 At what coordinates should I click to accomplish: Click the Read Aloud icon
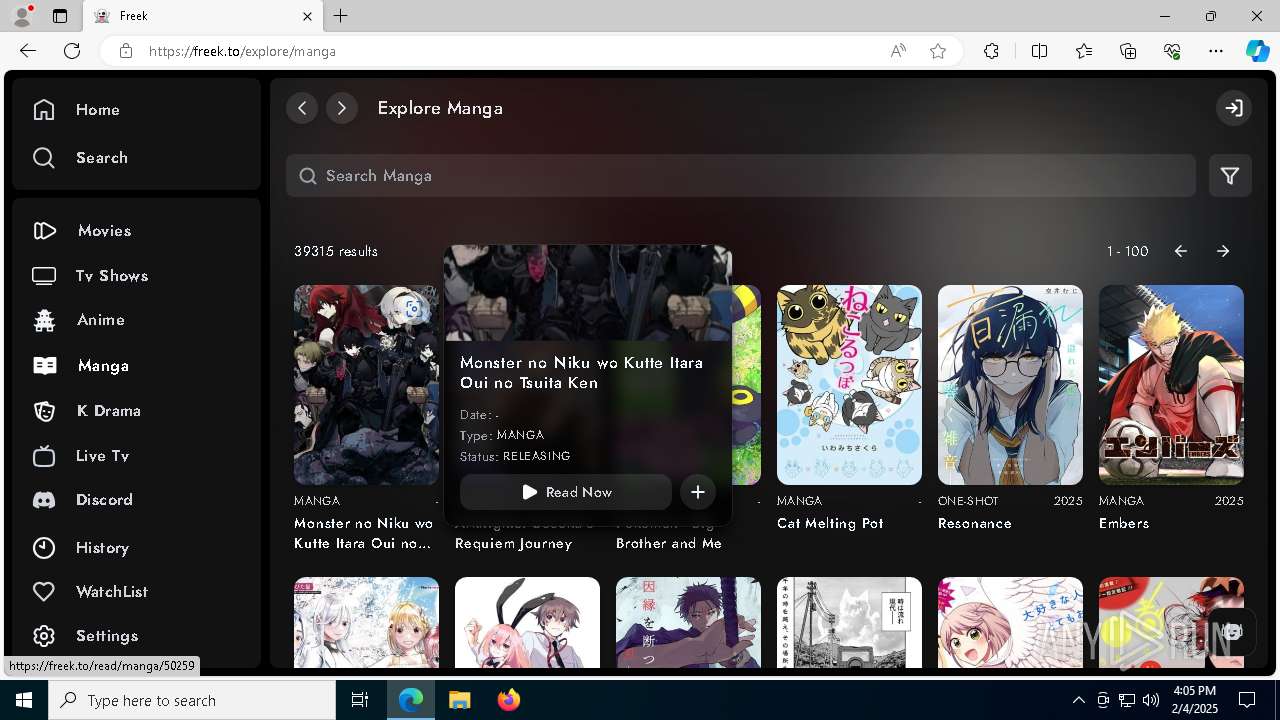click(898, 51)
